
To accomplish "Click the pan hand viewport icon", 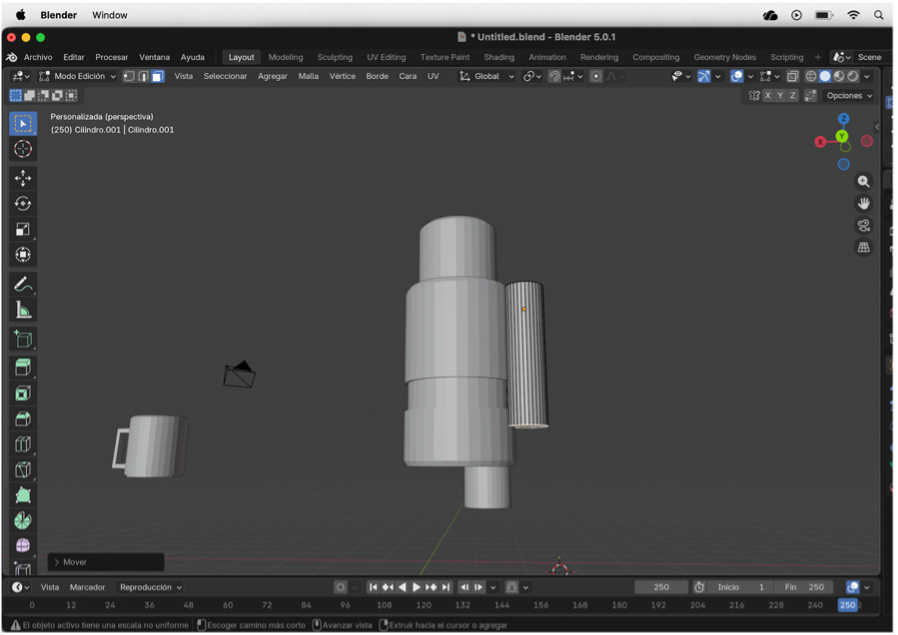I will (x=864, y=203).
